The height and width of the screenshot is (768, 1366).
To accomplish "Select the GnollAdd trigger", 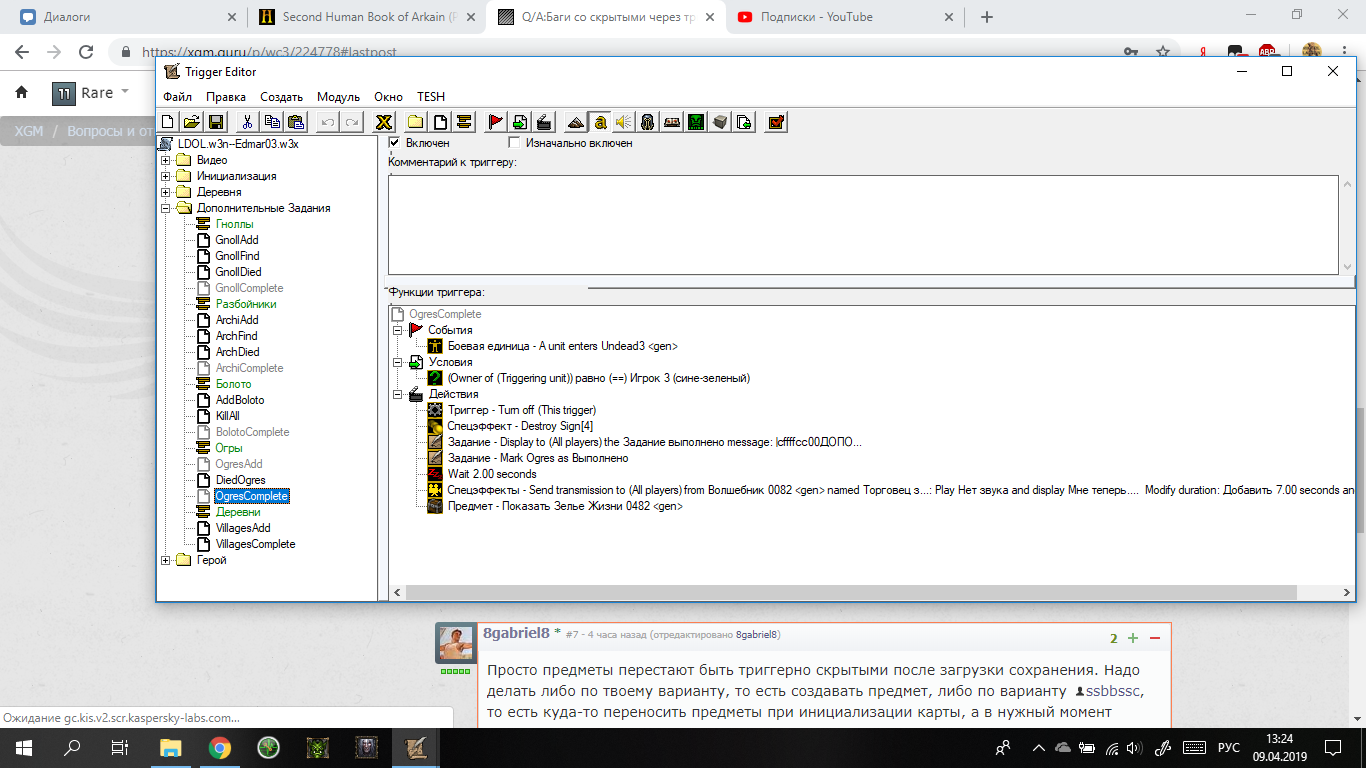I will click(237, 240).
